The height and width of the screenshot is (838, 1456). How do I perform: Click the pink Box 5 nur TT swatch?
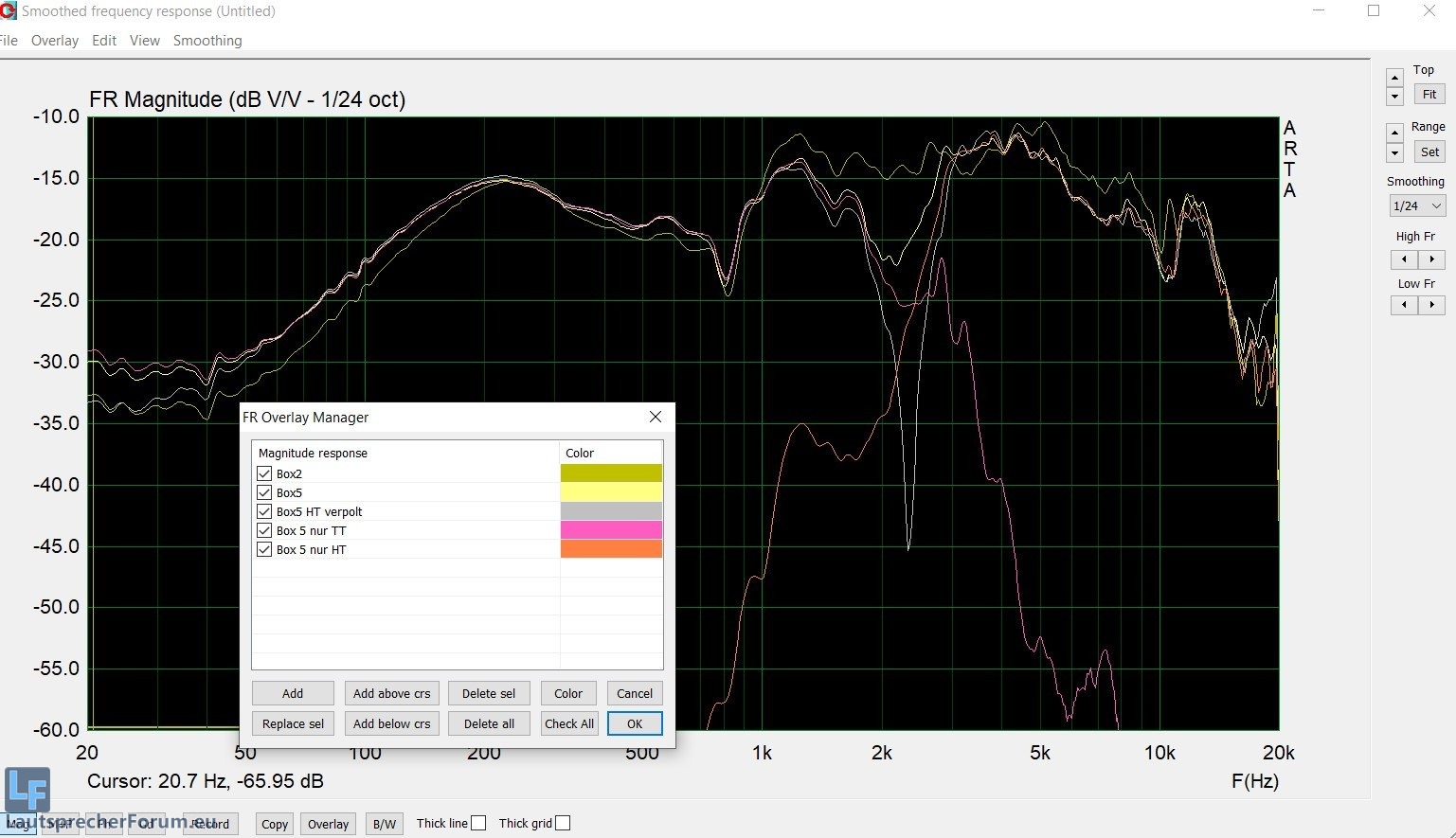611,530
